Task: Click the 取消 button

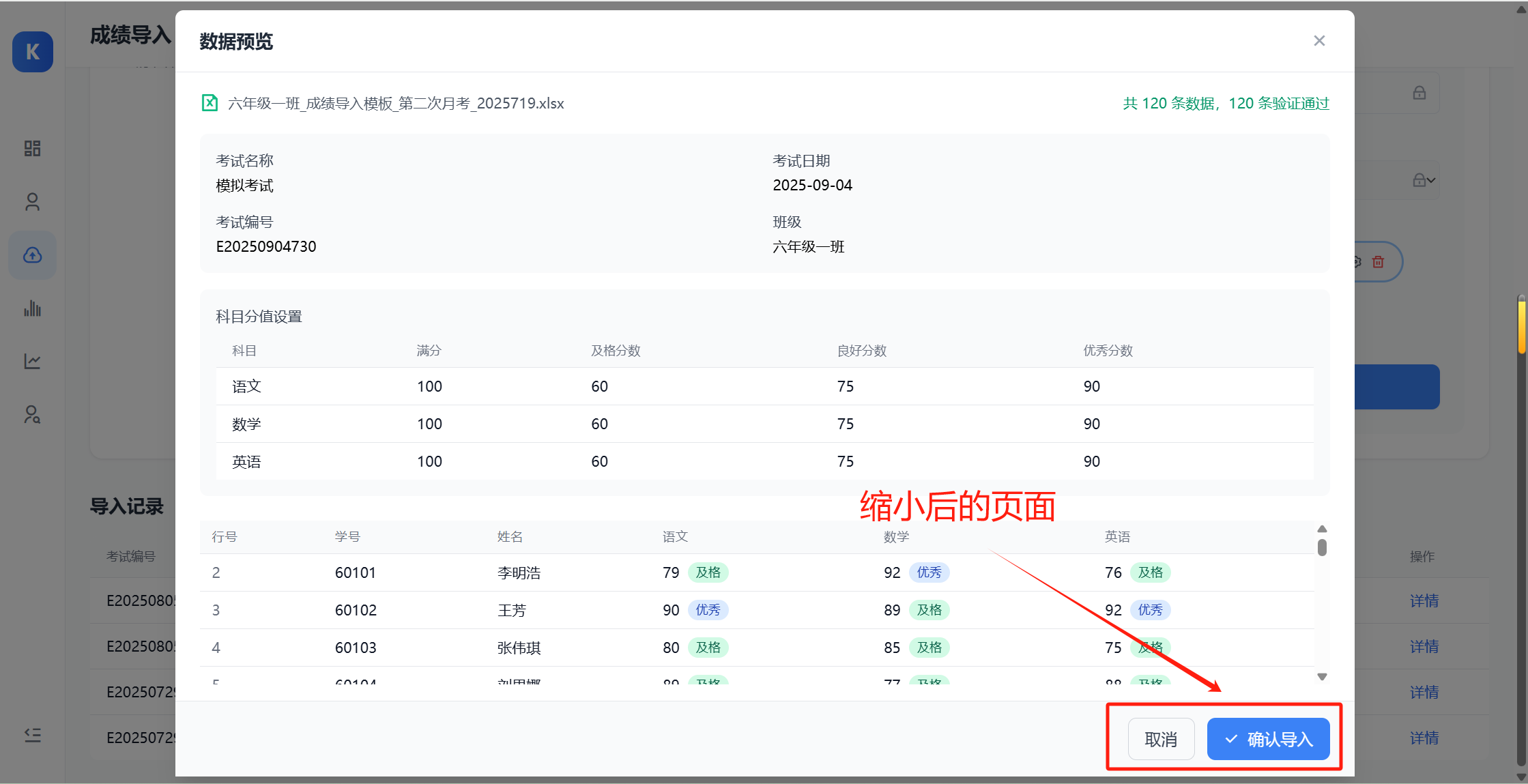Action: [x=1161, y=739]
